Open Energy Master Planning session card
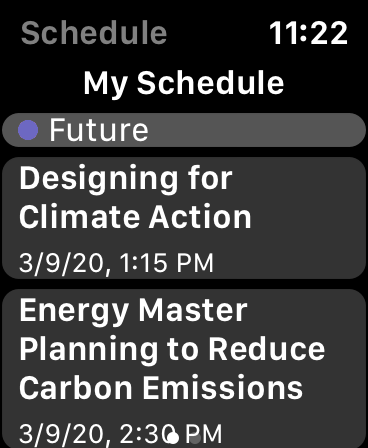Screen dimensions: 368x448 184,369
